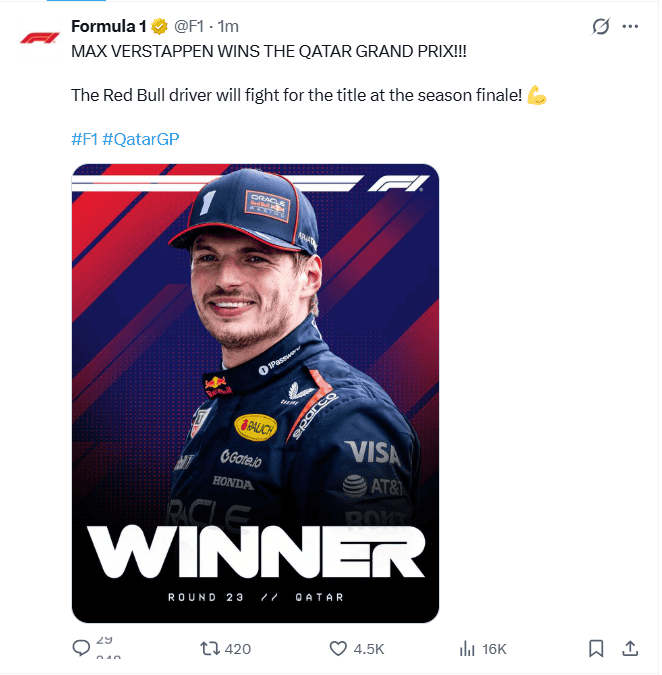Click the Formula 1 logo avatar
The width and height of the screenshot is (662, 675).
tap(40, 38)
